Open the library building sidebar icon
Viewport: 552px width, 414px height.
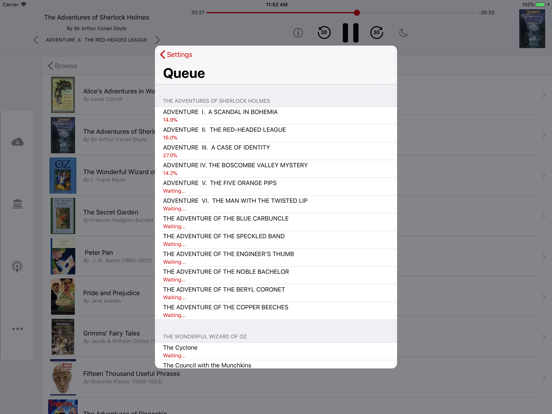click(18, 204)
